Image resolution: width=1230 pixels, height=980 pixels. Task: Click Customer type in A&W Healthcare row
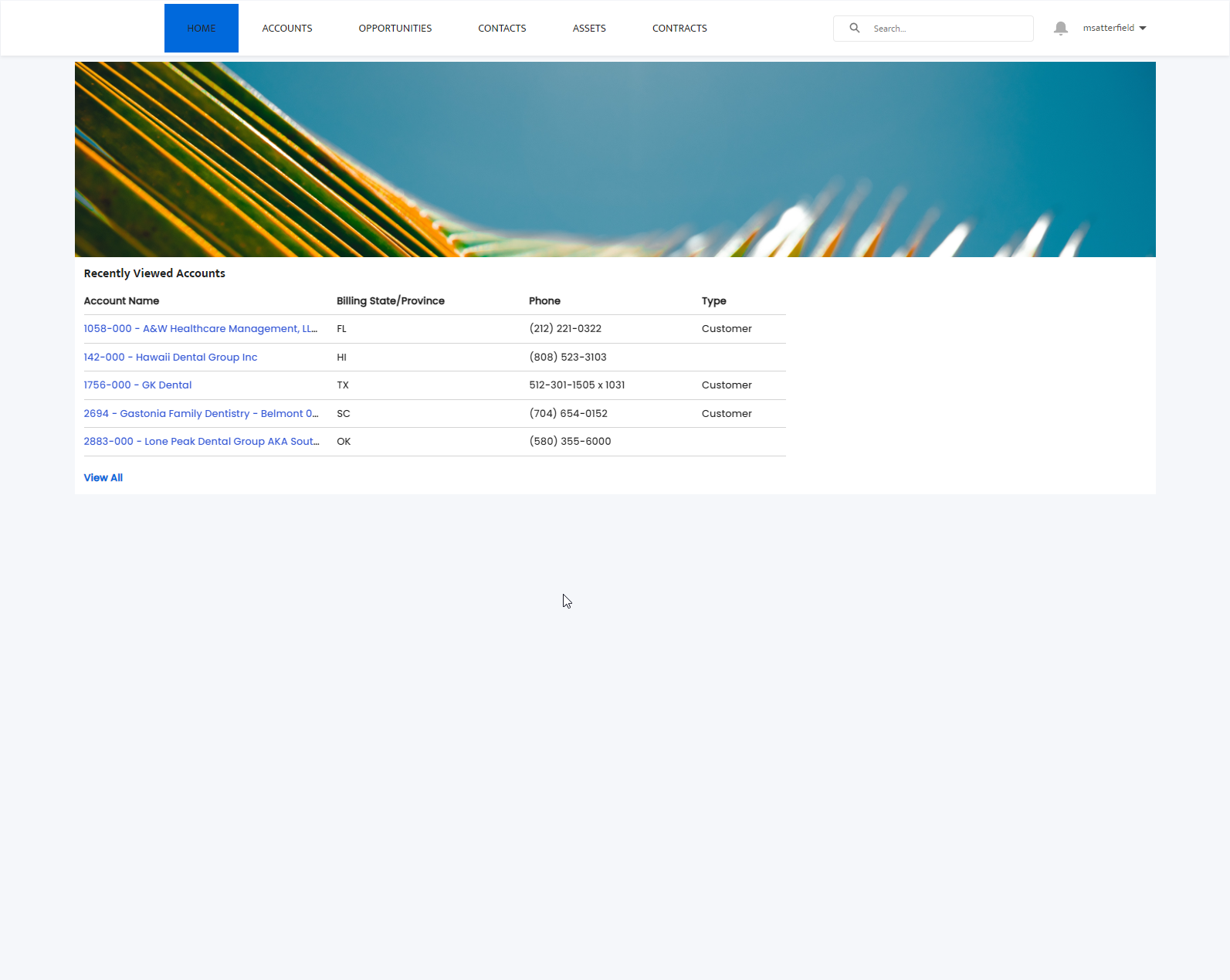click(727, 329)
